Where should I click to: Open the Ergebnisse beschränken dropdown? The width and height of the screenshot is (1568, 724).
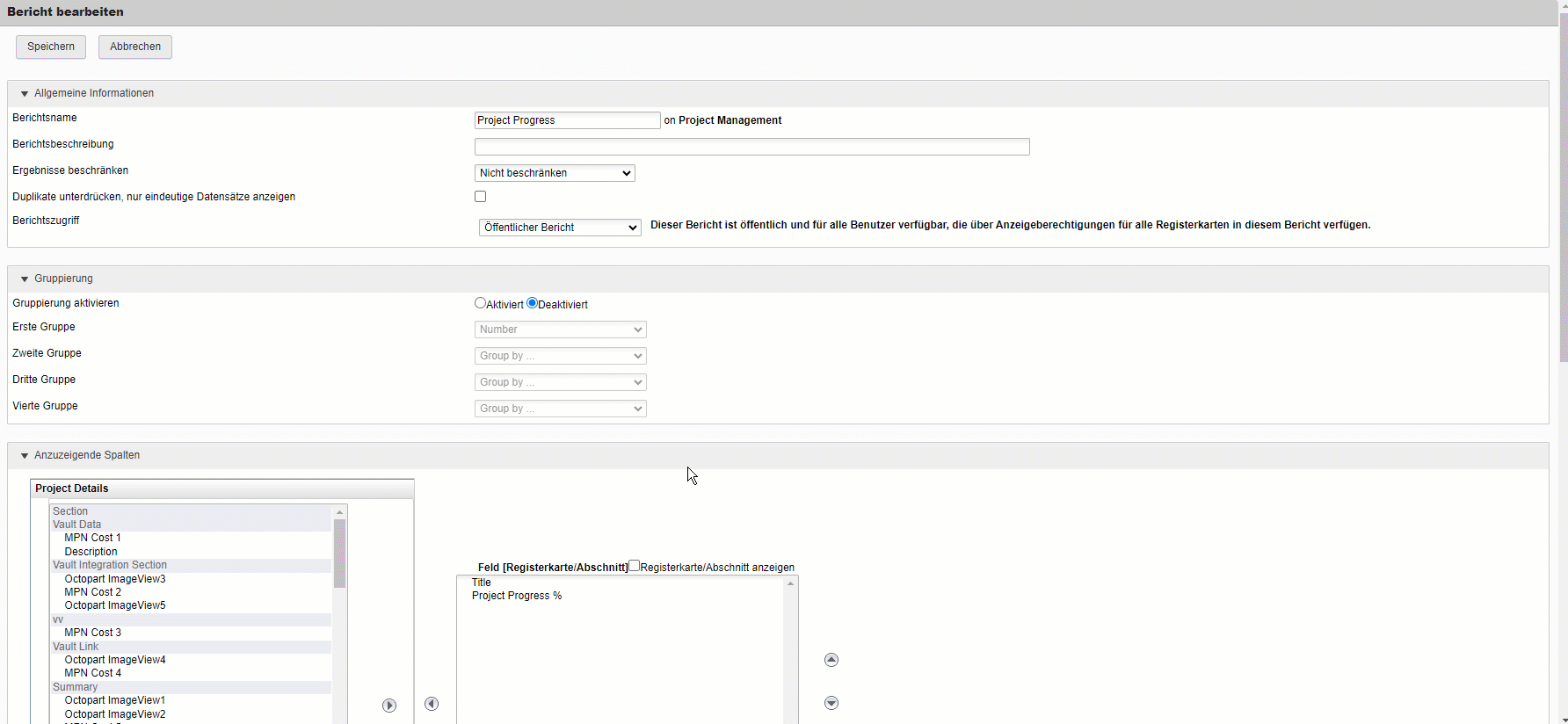555,173
